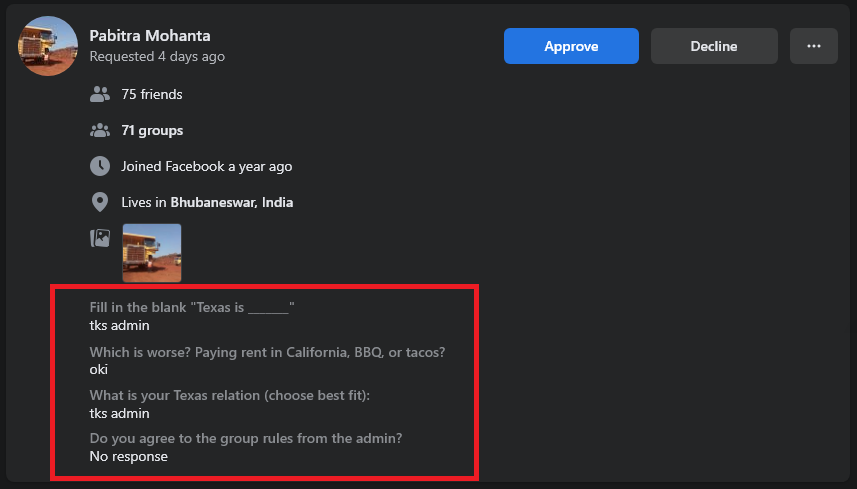Viewport: 857px width, 489px height.
Task: Select the clock icon beside Joined Facebook
Action: 99,166
